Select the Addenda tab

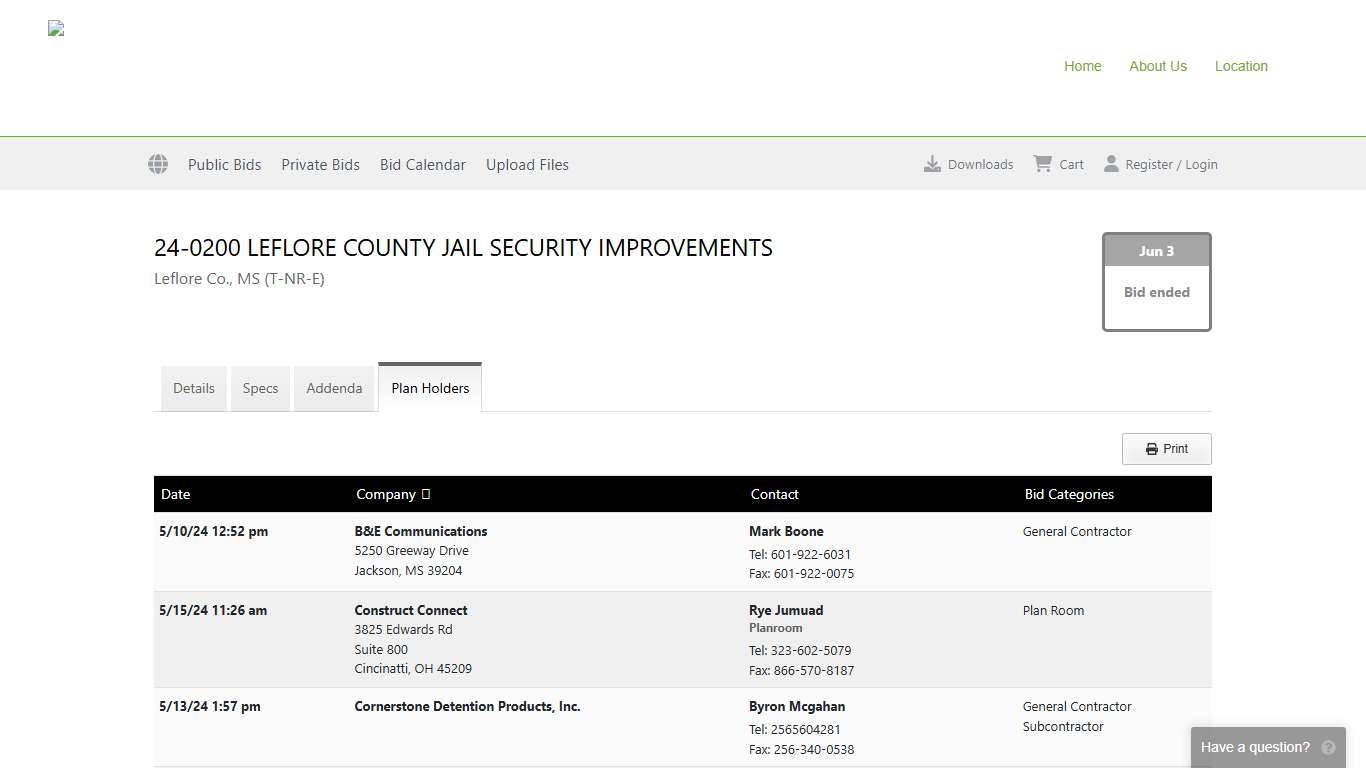click(334, 388)
